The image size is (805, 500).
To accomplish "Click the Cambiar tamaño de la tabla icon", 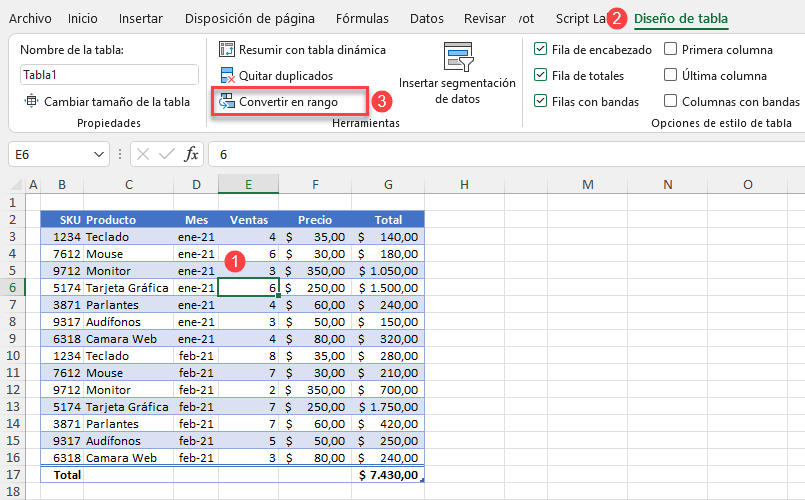I will pos(31,101).
